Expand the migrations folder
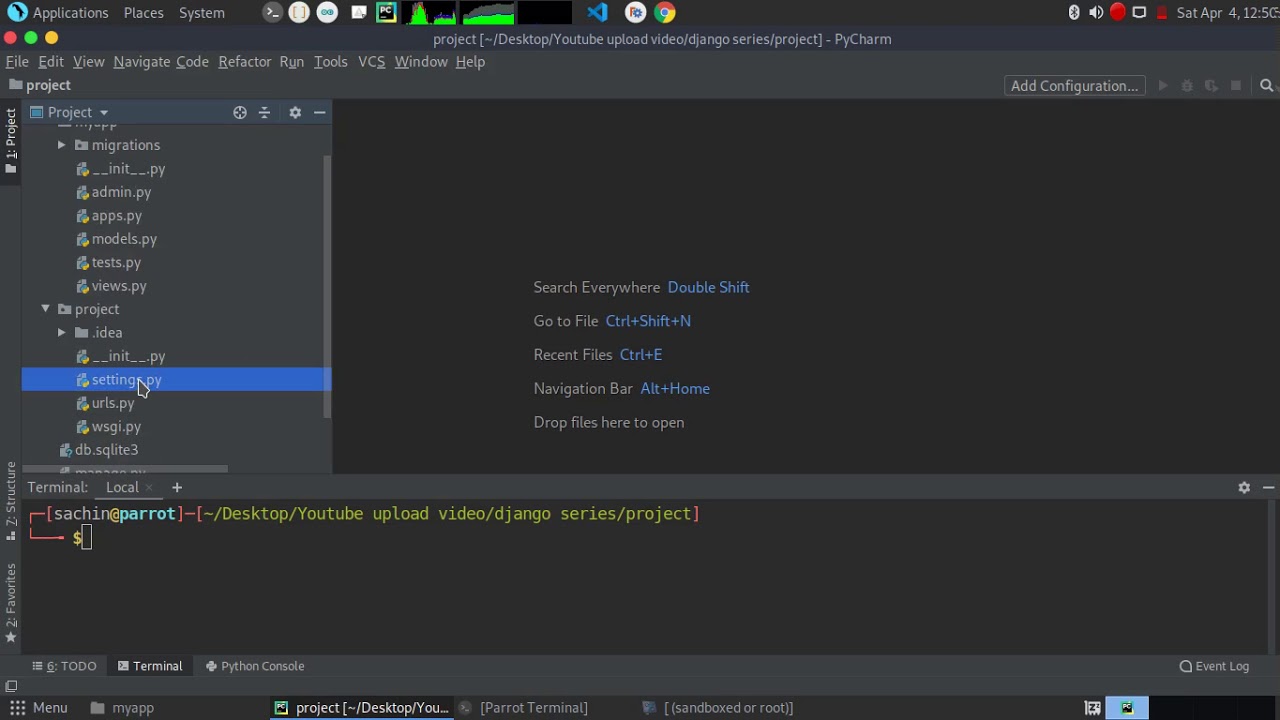 point(61,145)
